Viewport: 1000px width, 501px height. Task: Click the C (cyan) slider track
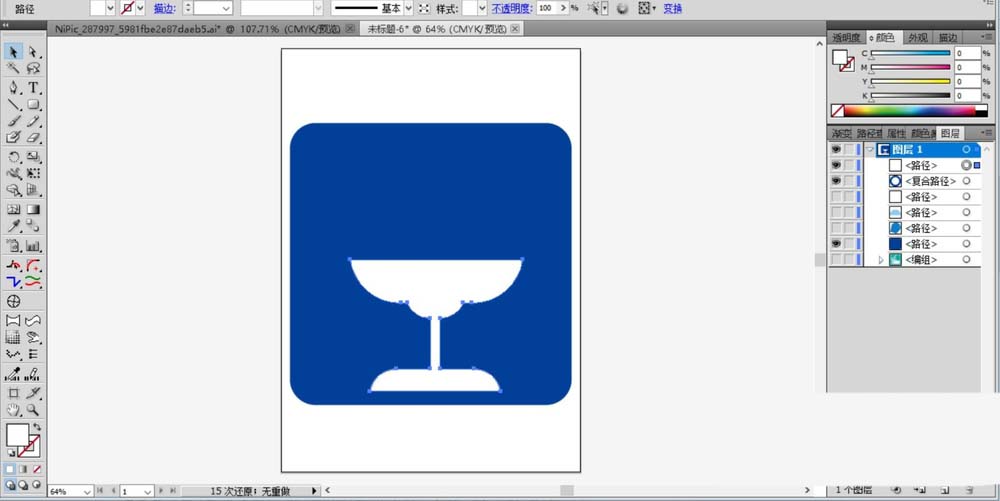pyautogui.click(x=910, y=53)
